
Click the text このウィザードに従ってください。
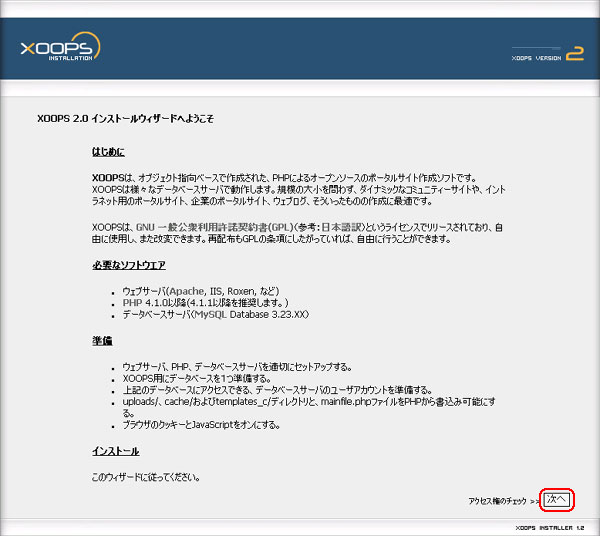tap(146, 477)
